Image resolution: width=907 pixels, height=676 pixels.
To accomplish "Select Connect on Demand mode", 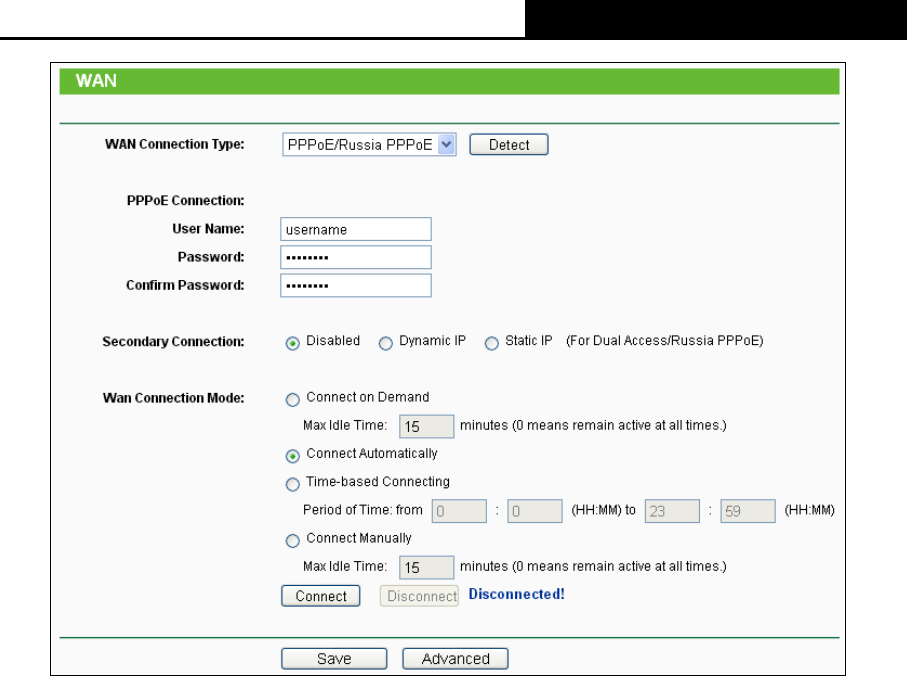I will (x=293, y=400).
